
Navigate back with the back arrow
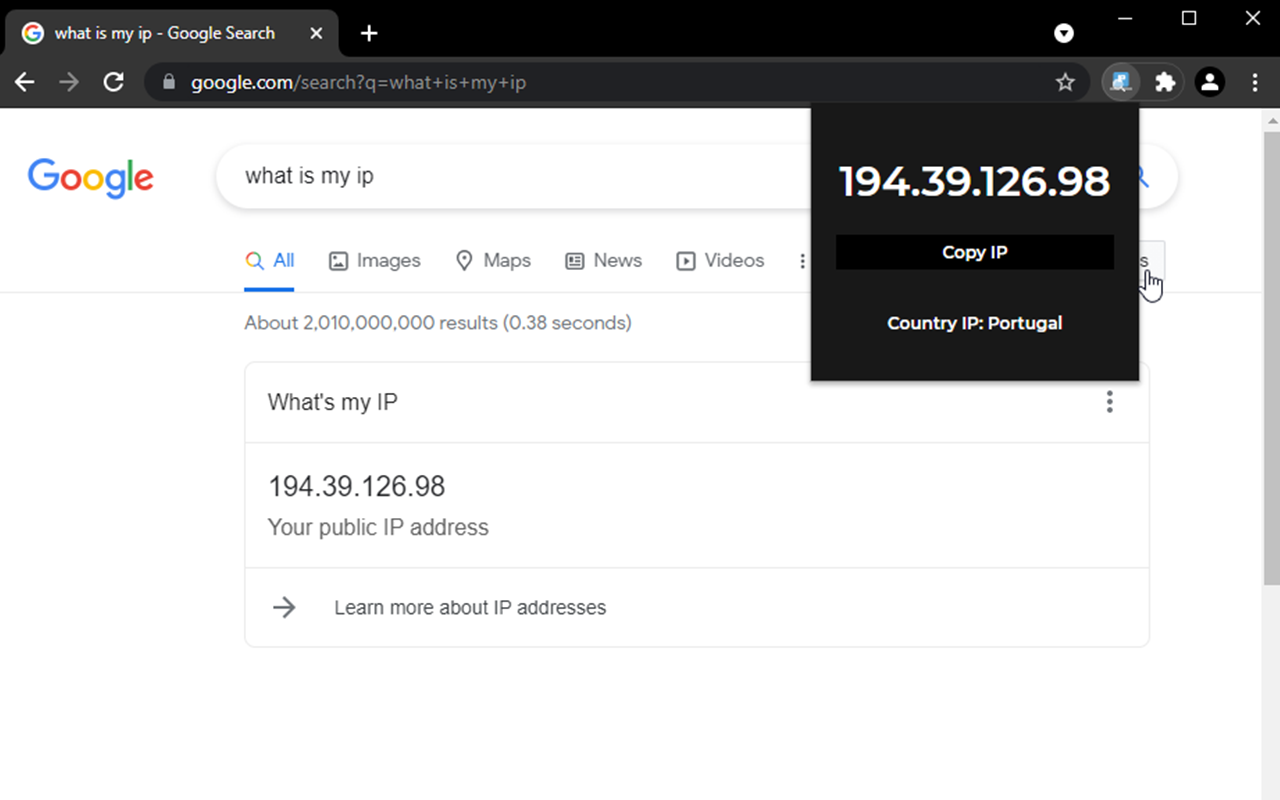24,81
